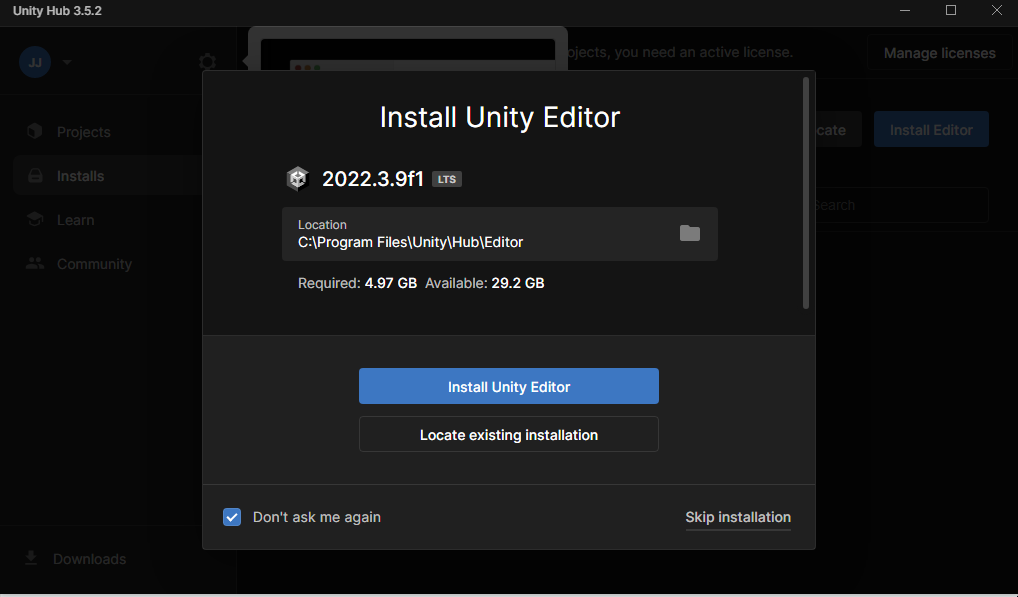Click the Available 29.2 GB text
Screen dimensions: 1018x597
coord(484,283)
